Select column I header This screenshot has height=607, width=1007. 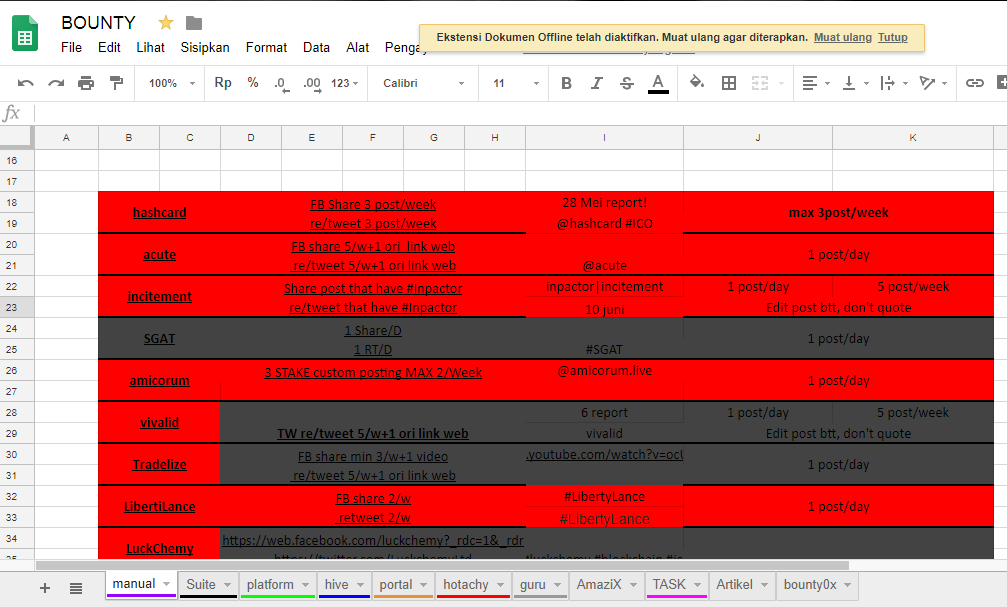pos(604,137)
